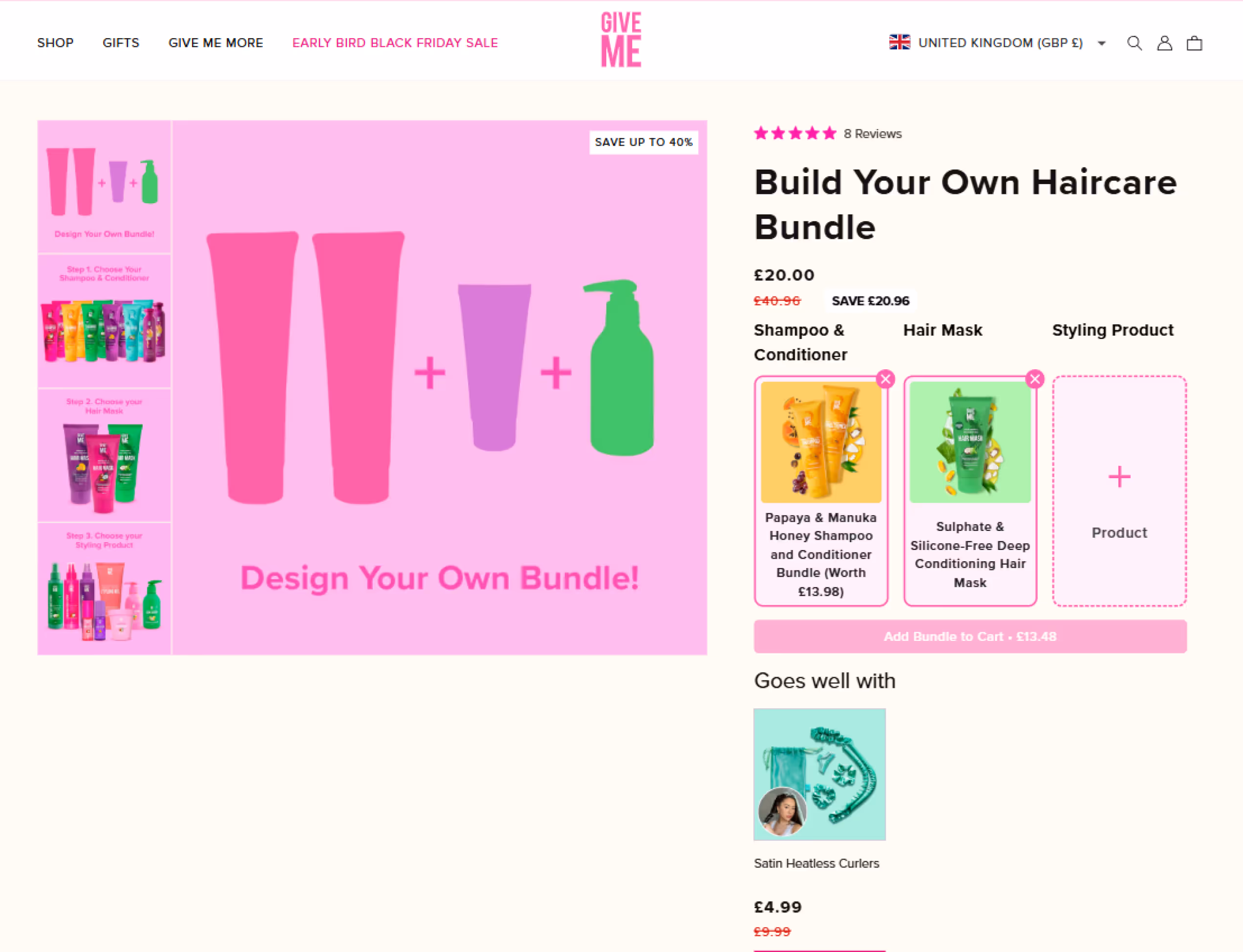Click the GIVE ME logo
The height and width of the screenshot is (952, 1243).
tap(621, 40)
